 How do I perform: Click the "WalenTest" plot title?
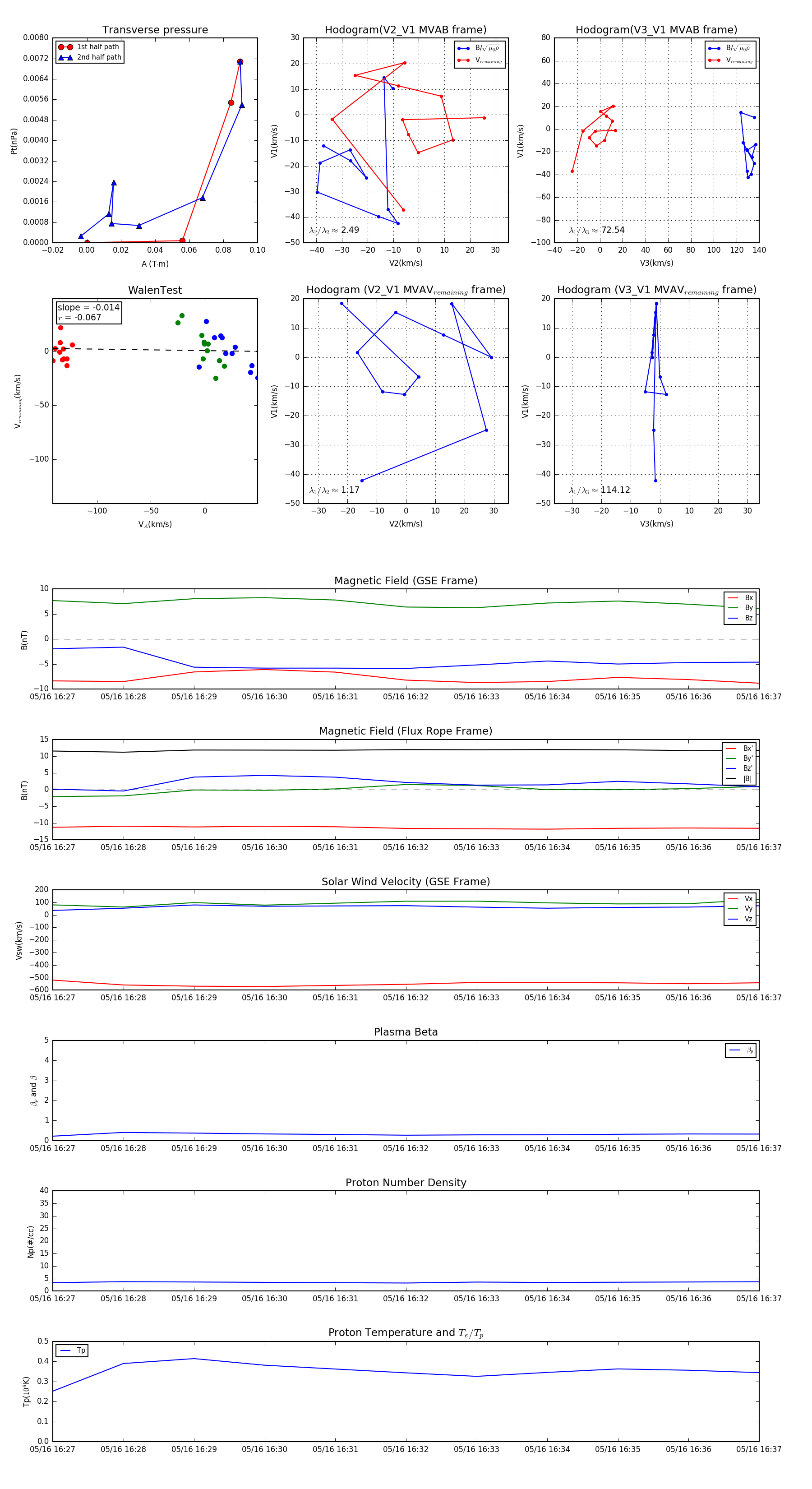click(x=155, y=290)
